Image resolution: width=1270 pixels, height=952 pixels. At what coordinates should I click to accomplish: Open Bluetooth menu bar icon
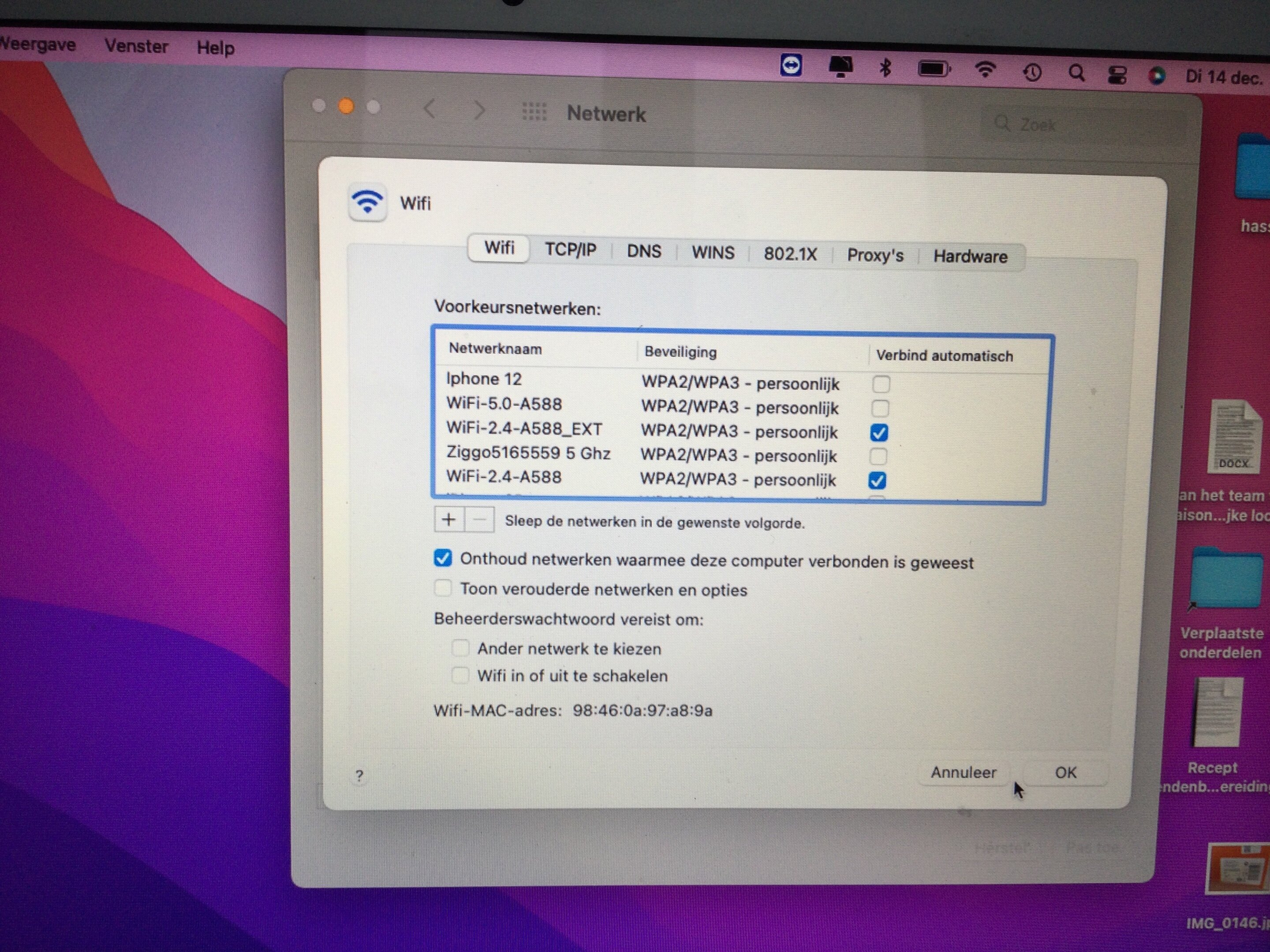pyautogui.click(x=885, y=68)
